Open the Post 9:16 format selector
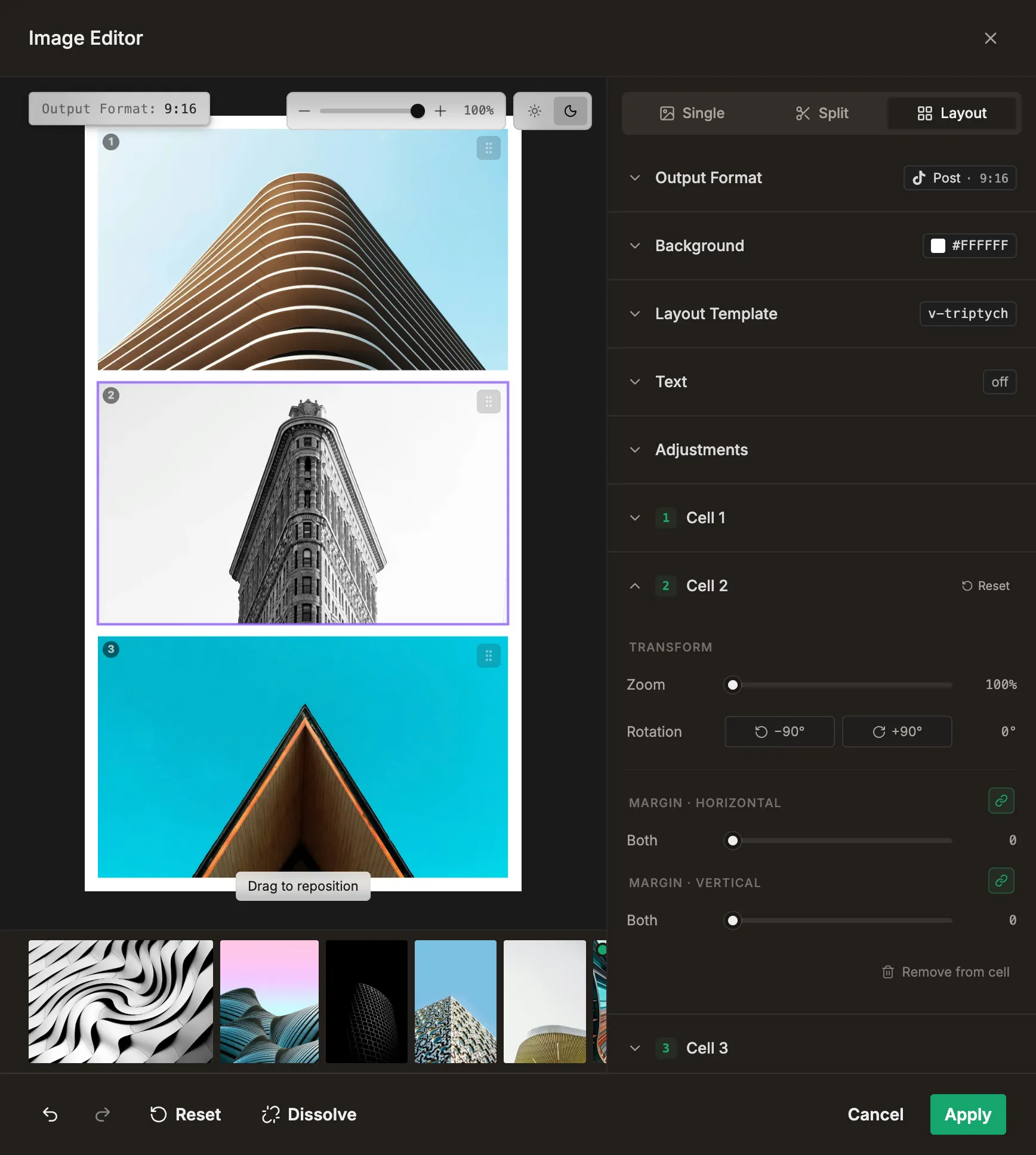 (x=960, y=178)
